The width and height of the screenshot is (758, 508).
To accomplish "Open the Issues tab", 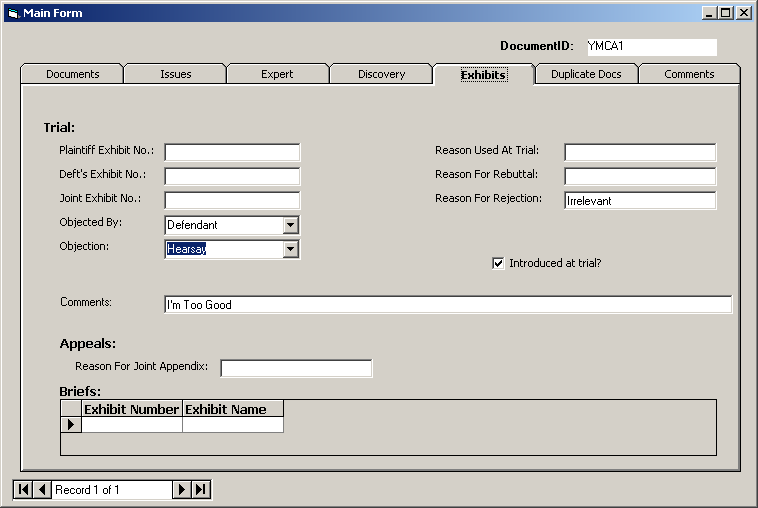I will [175, 74].
